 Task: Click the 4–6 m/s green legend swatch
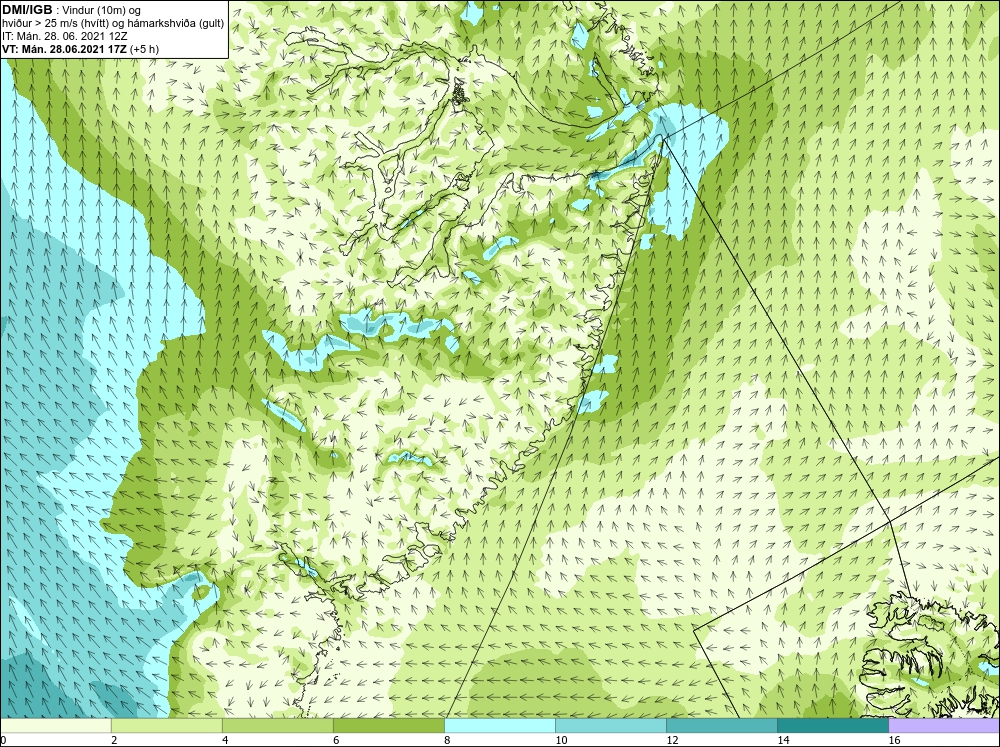coord(278,726)
